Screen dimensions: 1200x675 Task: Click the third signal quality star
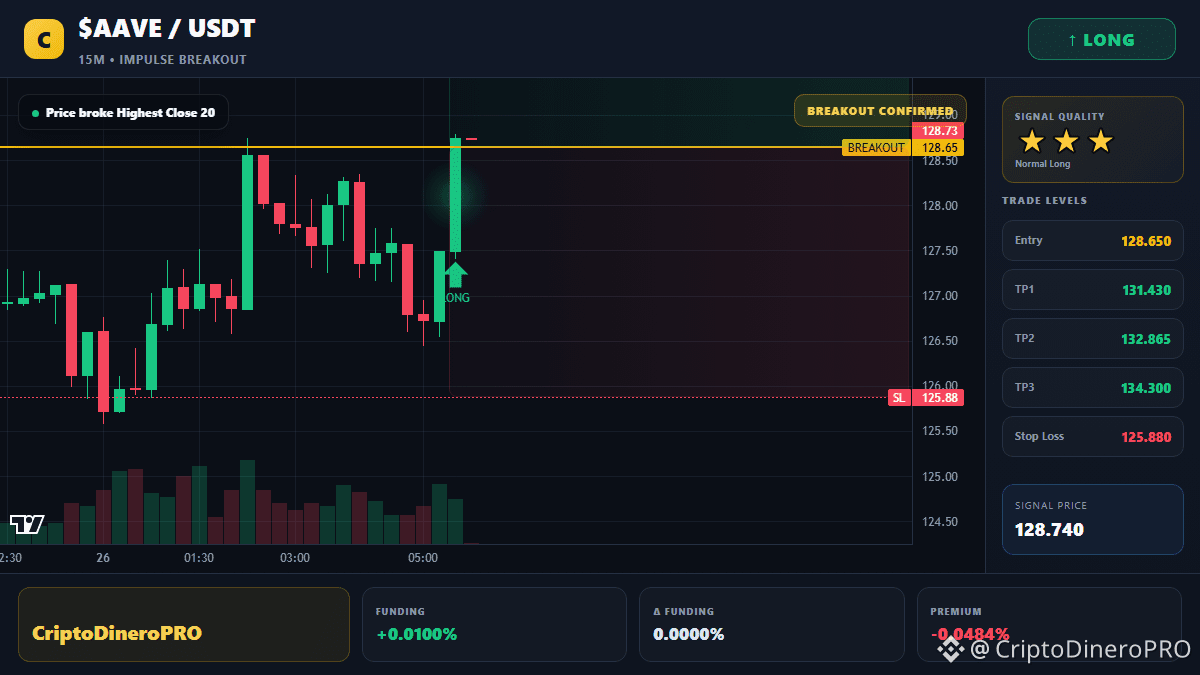click(1100, 141)
